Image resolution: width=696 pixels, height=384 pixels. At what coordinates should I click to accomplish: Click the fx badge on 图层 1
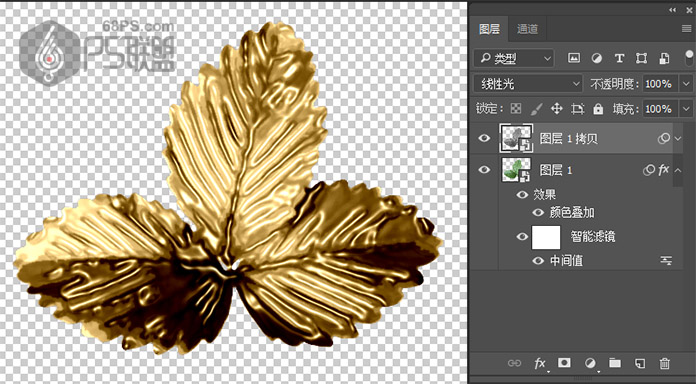tap(663, 169)
